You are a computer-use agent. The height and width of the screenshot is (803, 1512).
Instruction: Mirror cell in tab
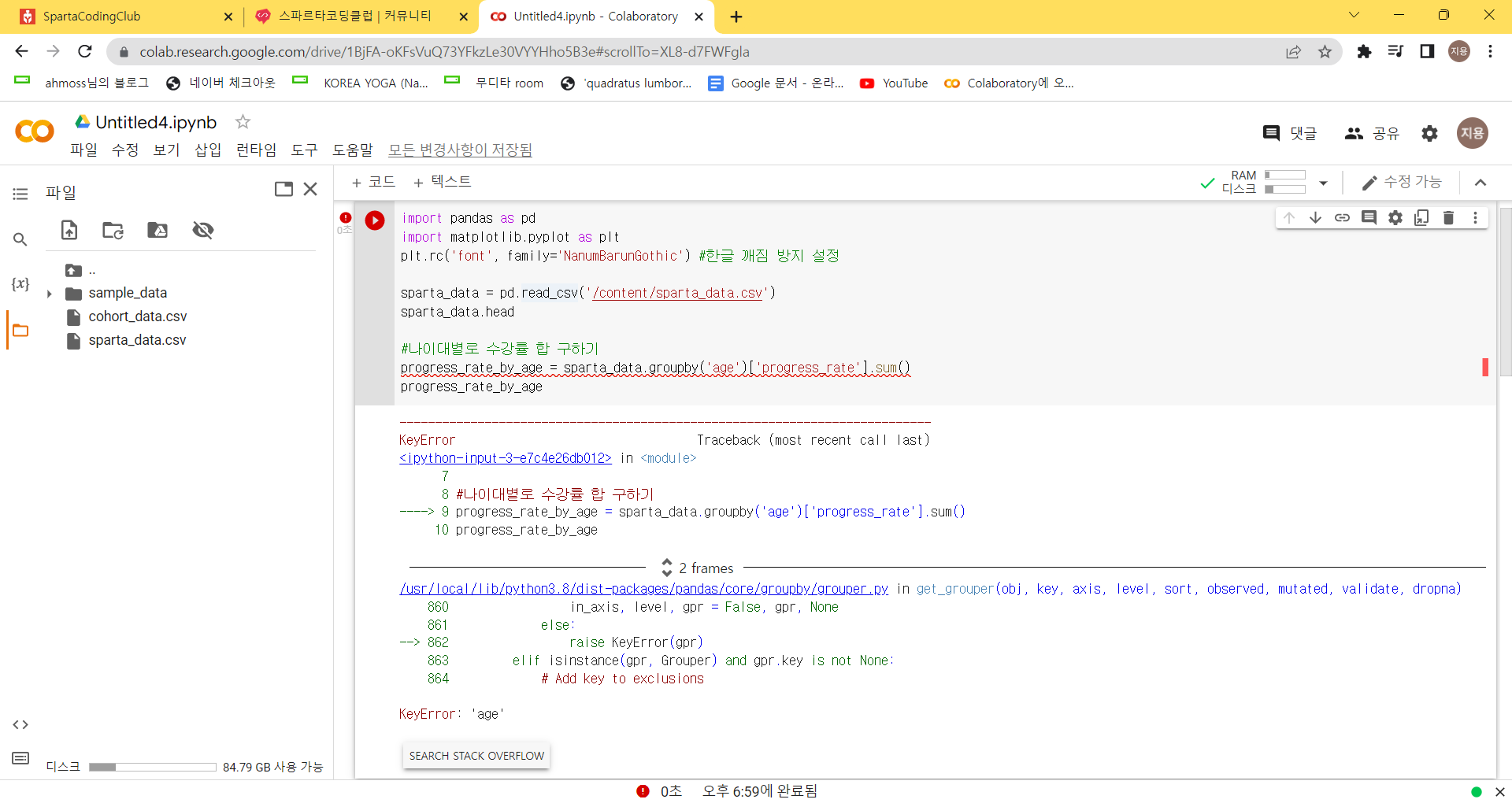coord(1421,218)
